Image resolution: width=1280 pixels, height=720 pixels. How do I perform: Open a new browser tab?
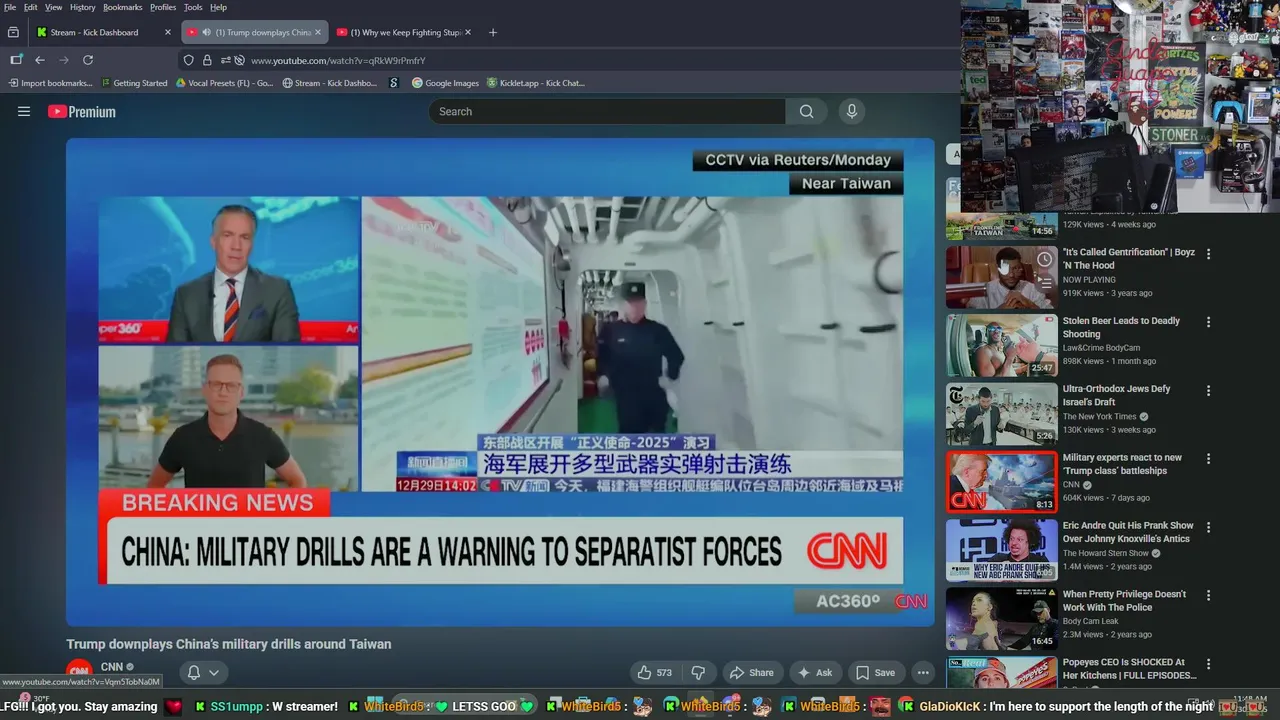(493, 32)
